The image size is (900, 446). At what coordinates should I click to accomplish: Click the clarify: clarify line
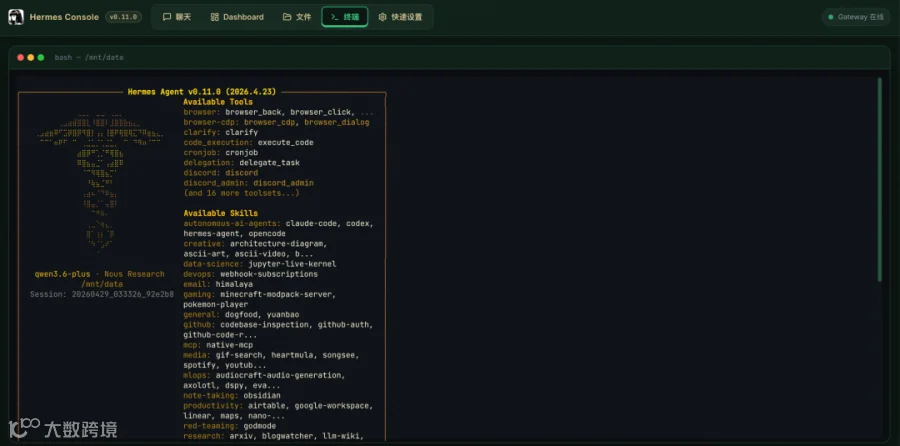pyautogui.click(x=220, y=132)
